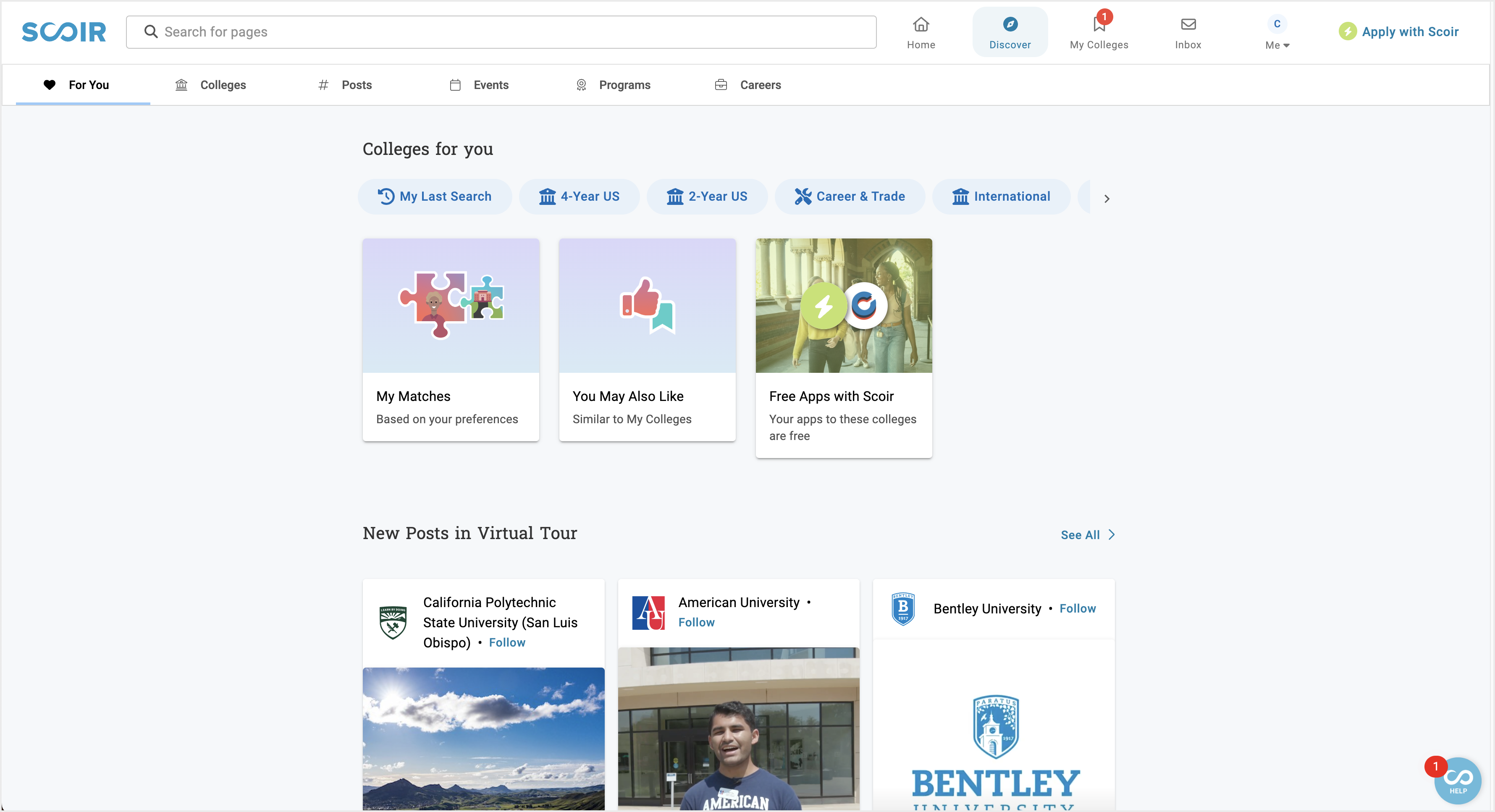
Task: Open the Cal Poly landscape tour image
Action: (x=483, y=738)
